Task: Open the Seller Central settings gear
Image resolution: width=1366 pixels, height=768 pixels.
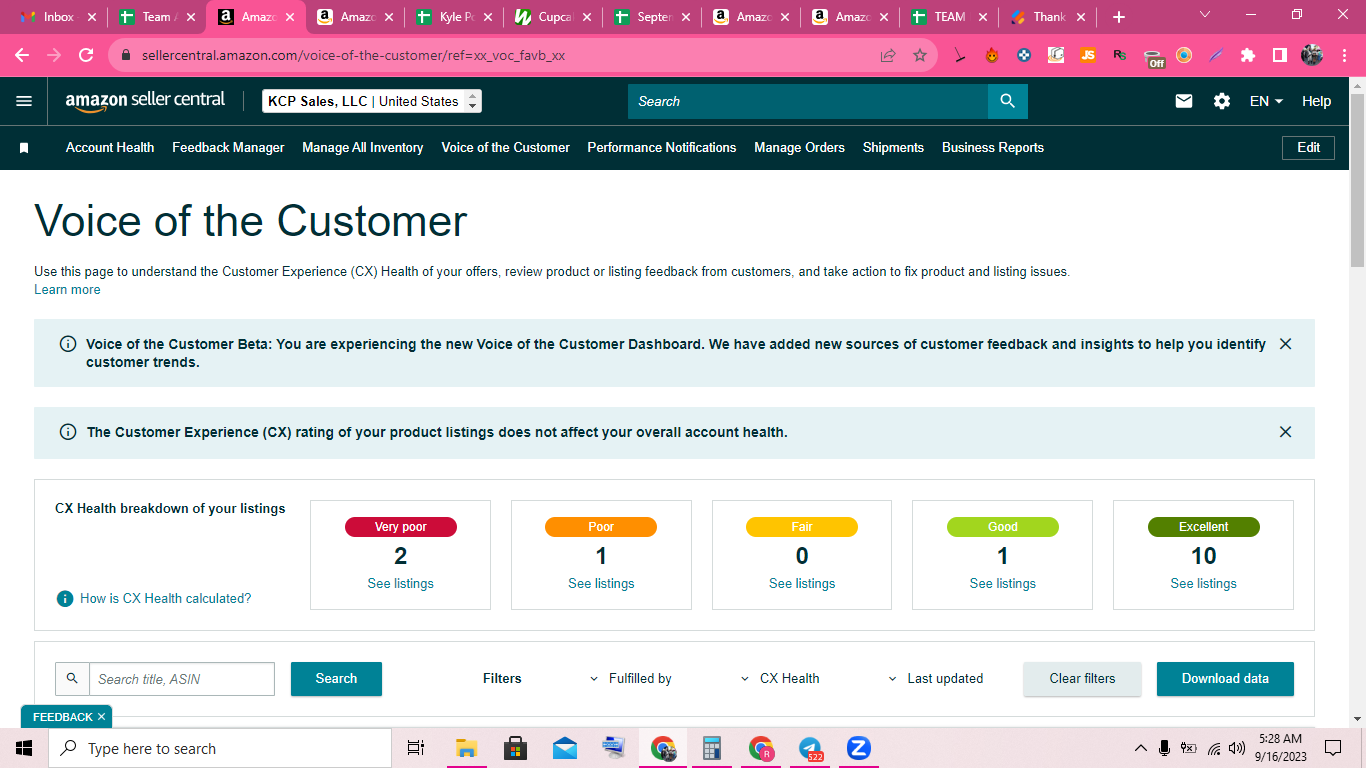Action: coord(1222,101)
